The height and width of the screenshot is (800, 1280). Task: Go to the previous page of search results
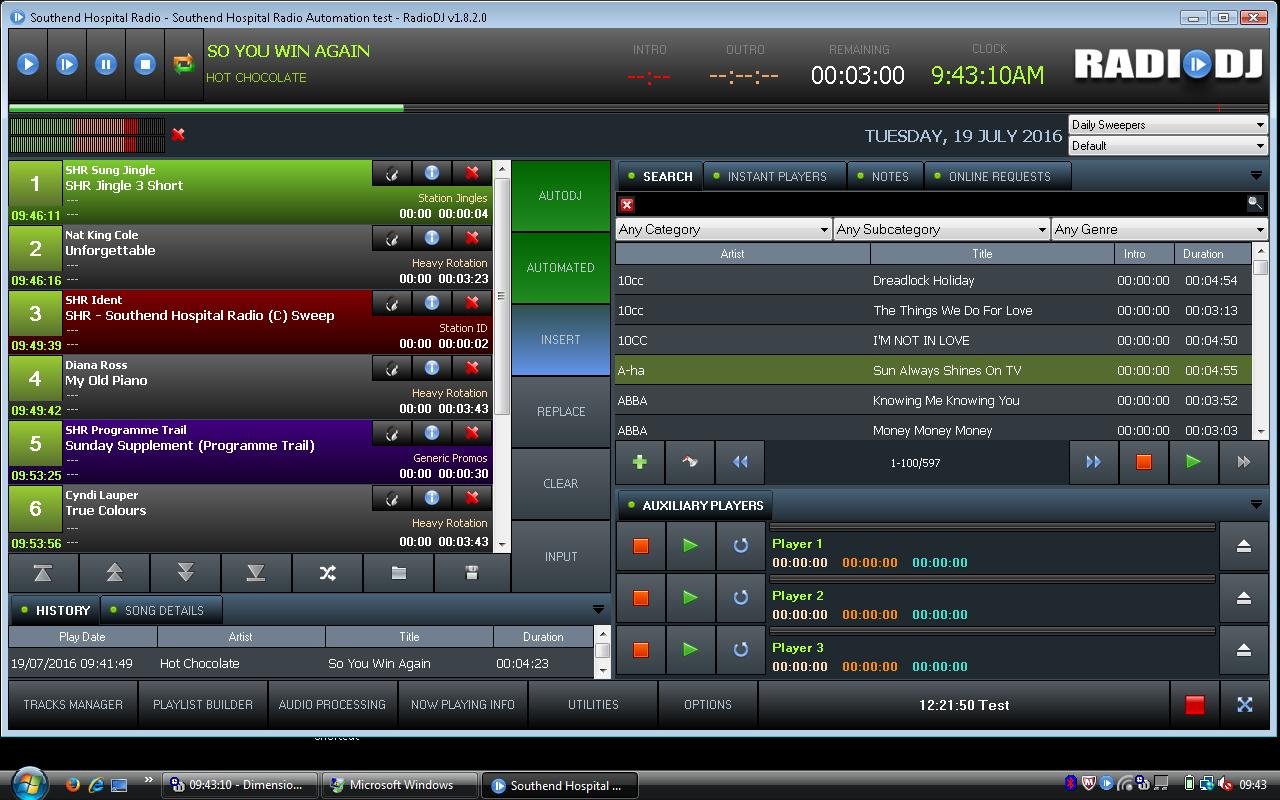740,462
